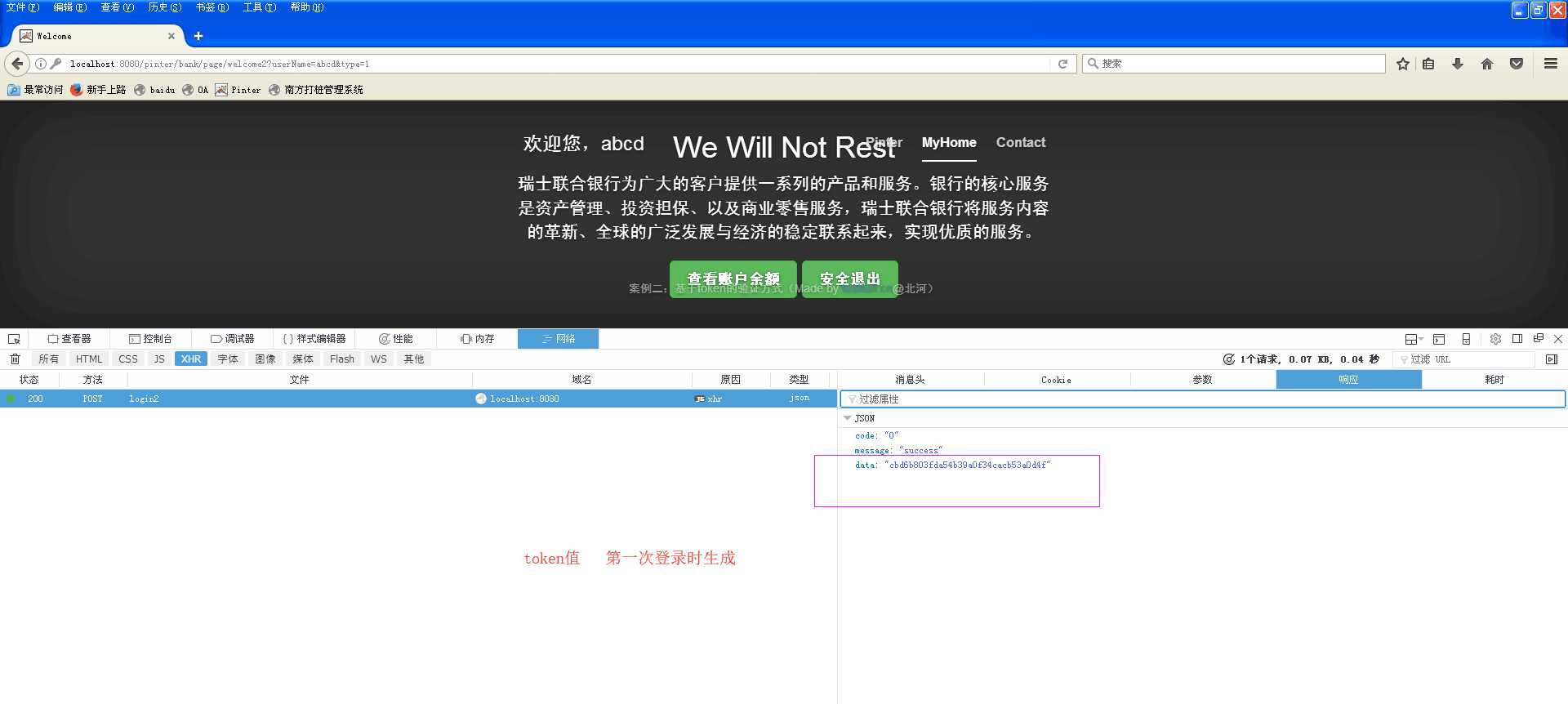Bookmark this page with the star icon

(x=1403, y=64)
